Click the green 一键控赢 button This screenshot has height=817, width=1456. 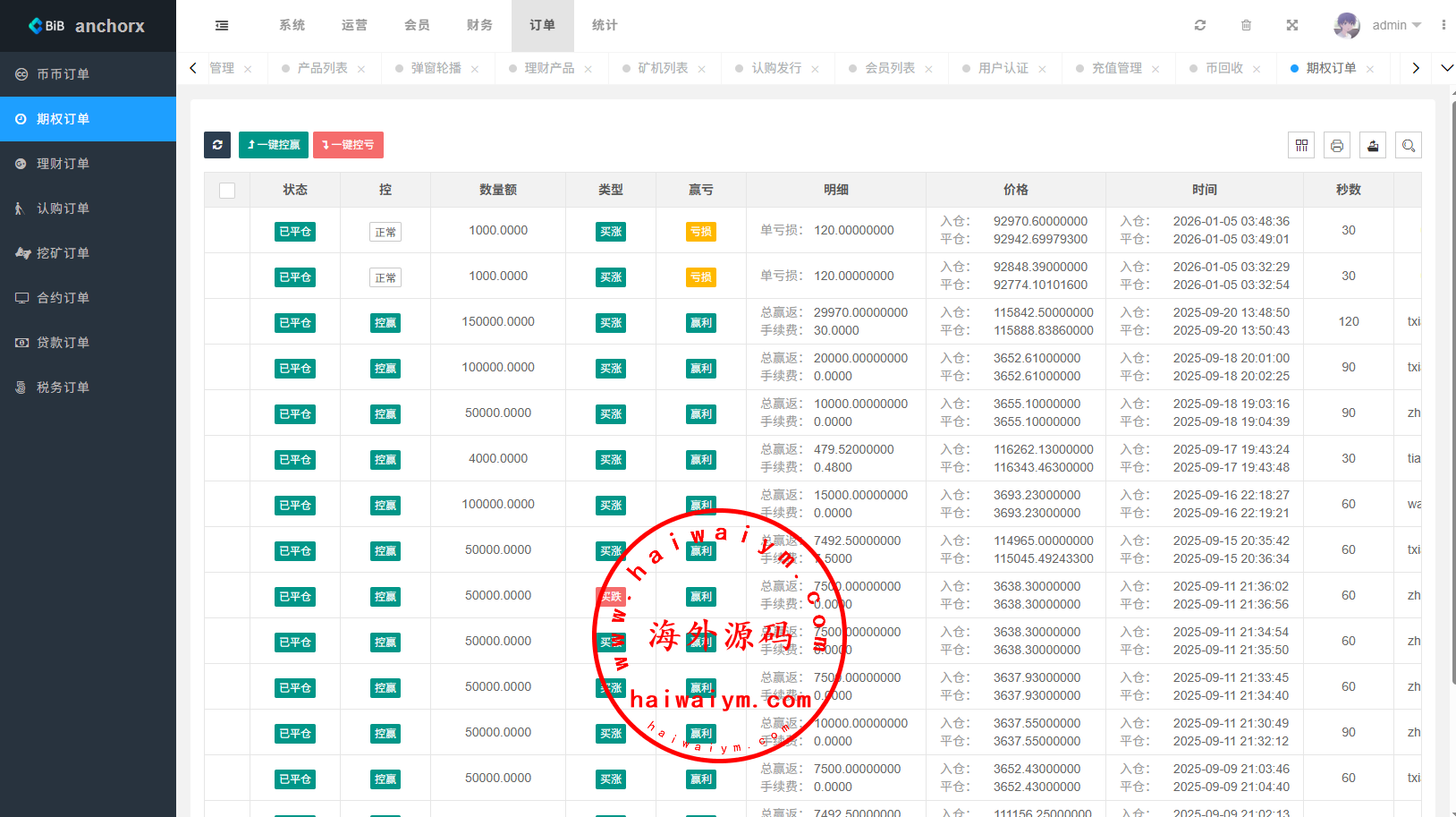pyautogui.click(x=274, y=145)
